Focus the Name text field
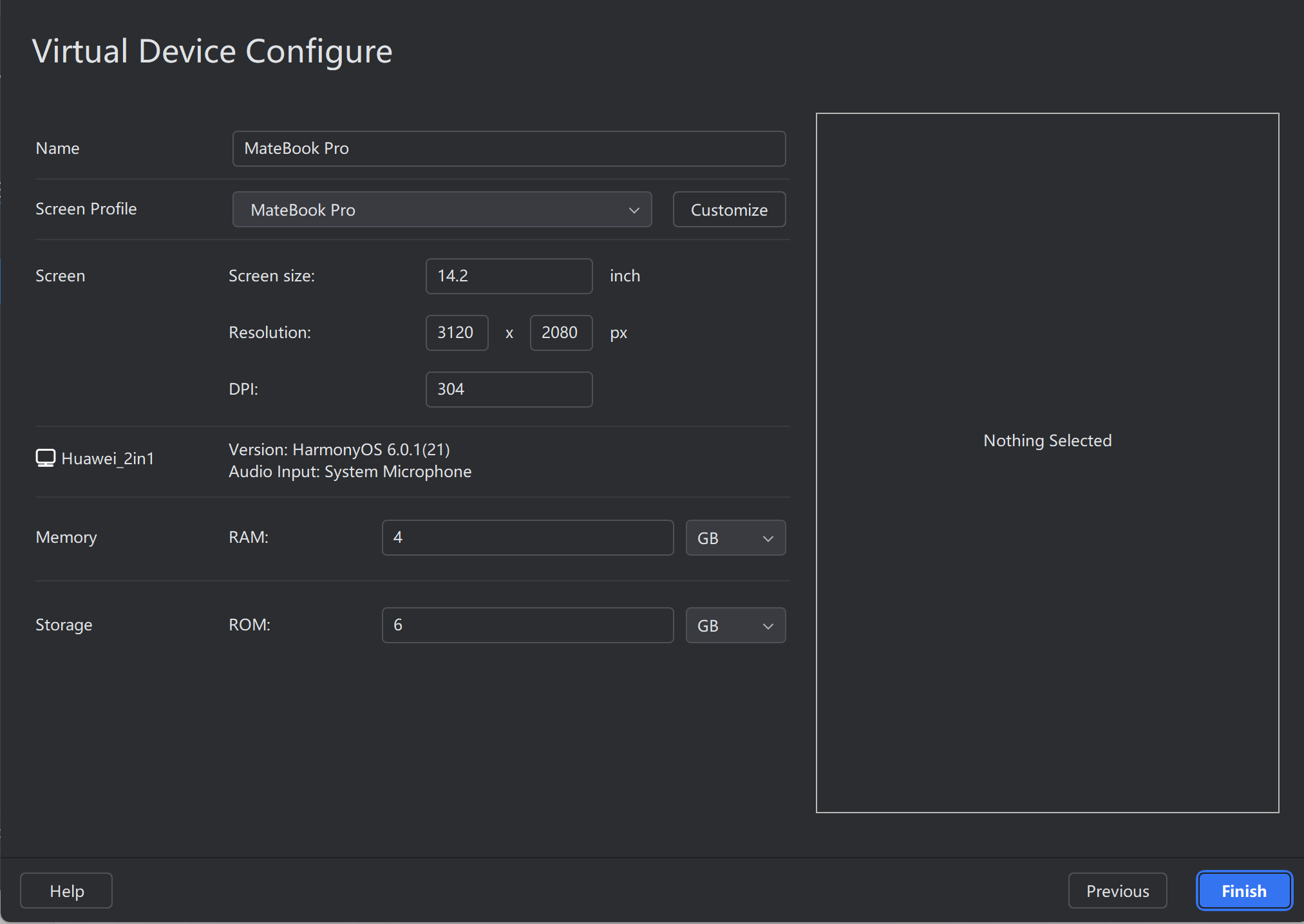The image size is (1304, 924). click(508, 149)
